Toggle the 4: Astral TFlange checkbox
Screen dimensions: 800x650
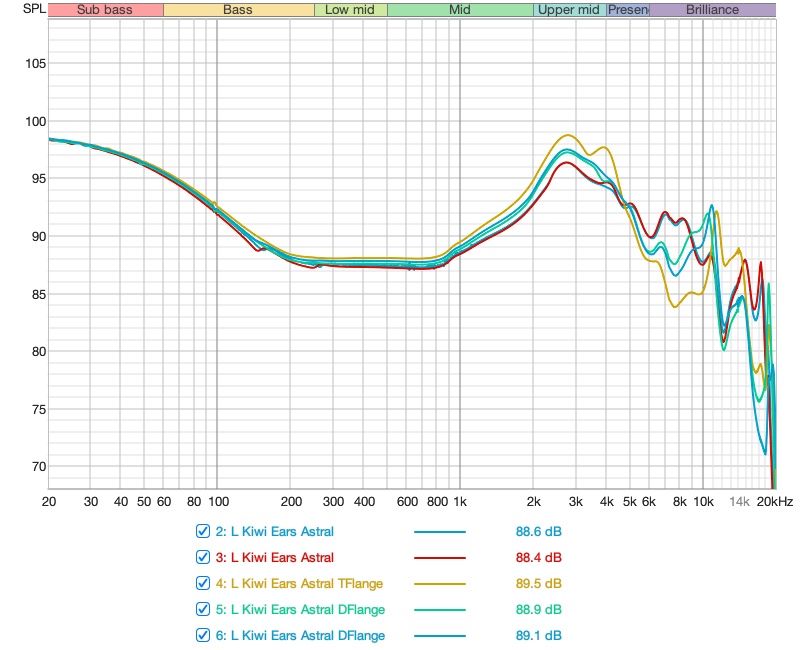pos(203,583)
